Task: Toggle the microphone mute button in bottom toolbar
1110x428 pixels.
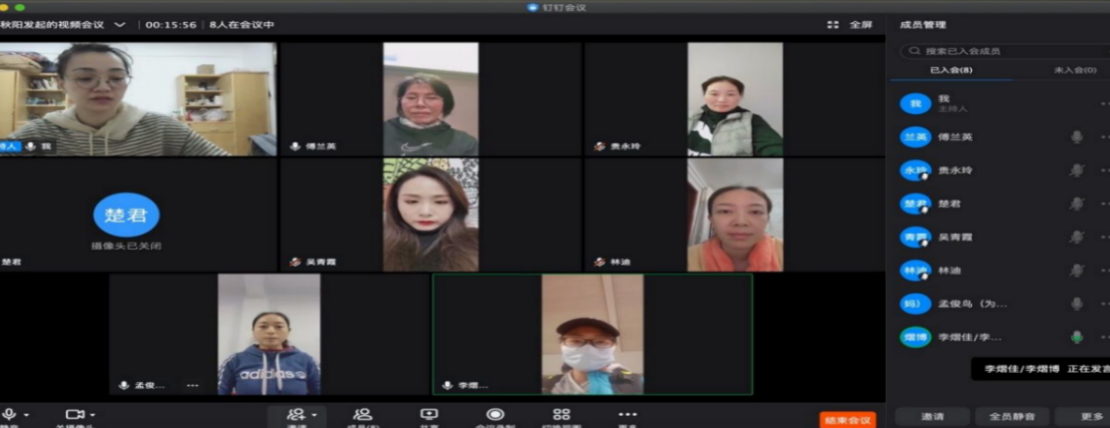Action: 9,414
